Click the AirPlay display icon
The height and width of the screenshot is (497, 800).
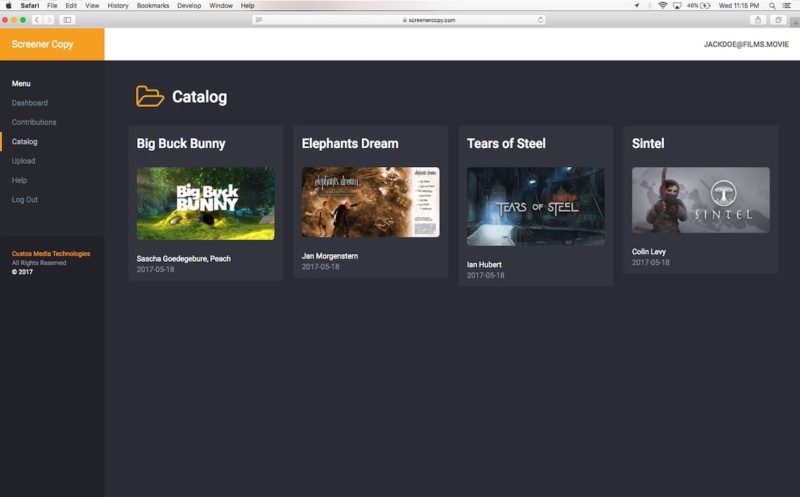(677, 6)
